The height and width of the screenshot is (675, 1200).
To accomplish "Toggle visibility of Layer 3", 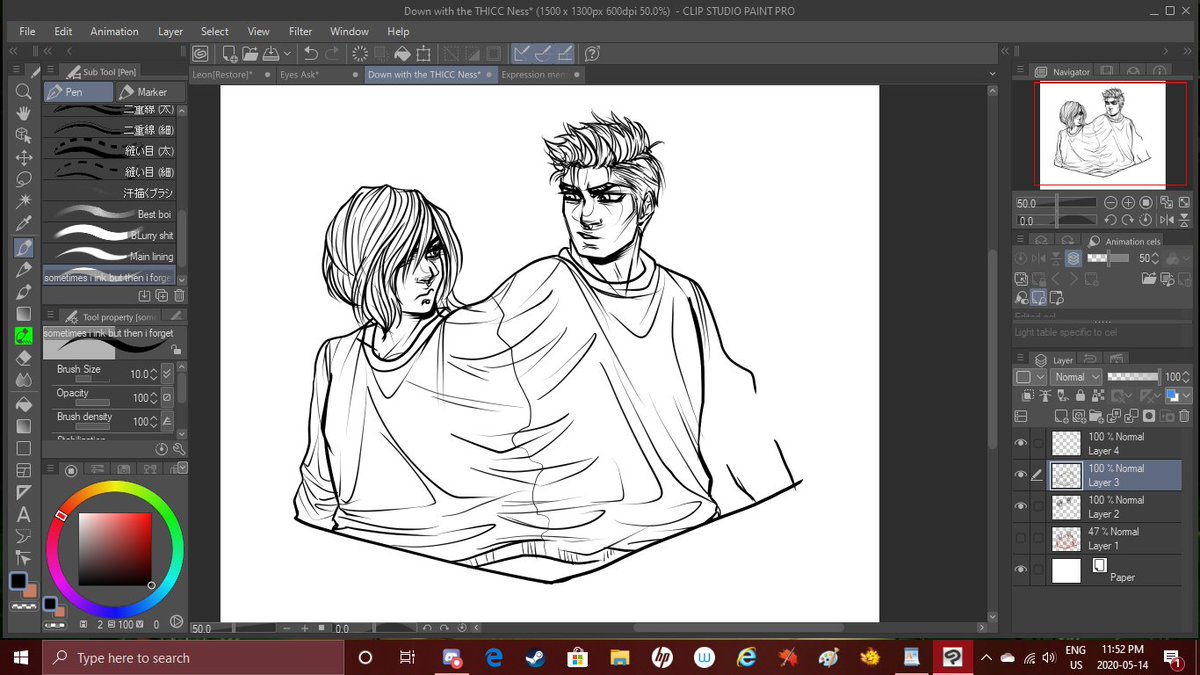I will [1021, 475].
